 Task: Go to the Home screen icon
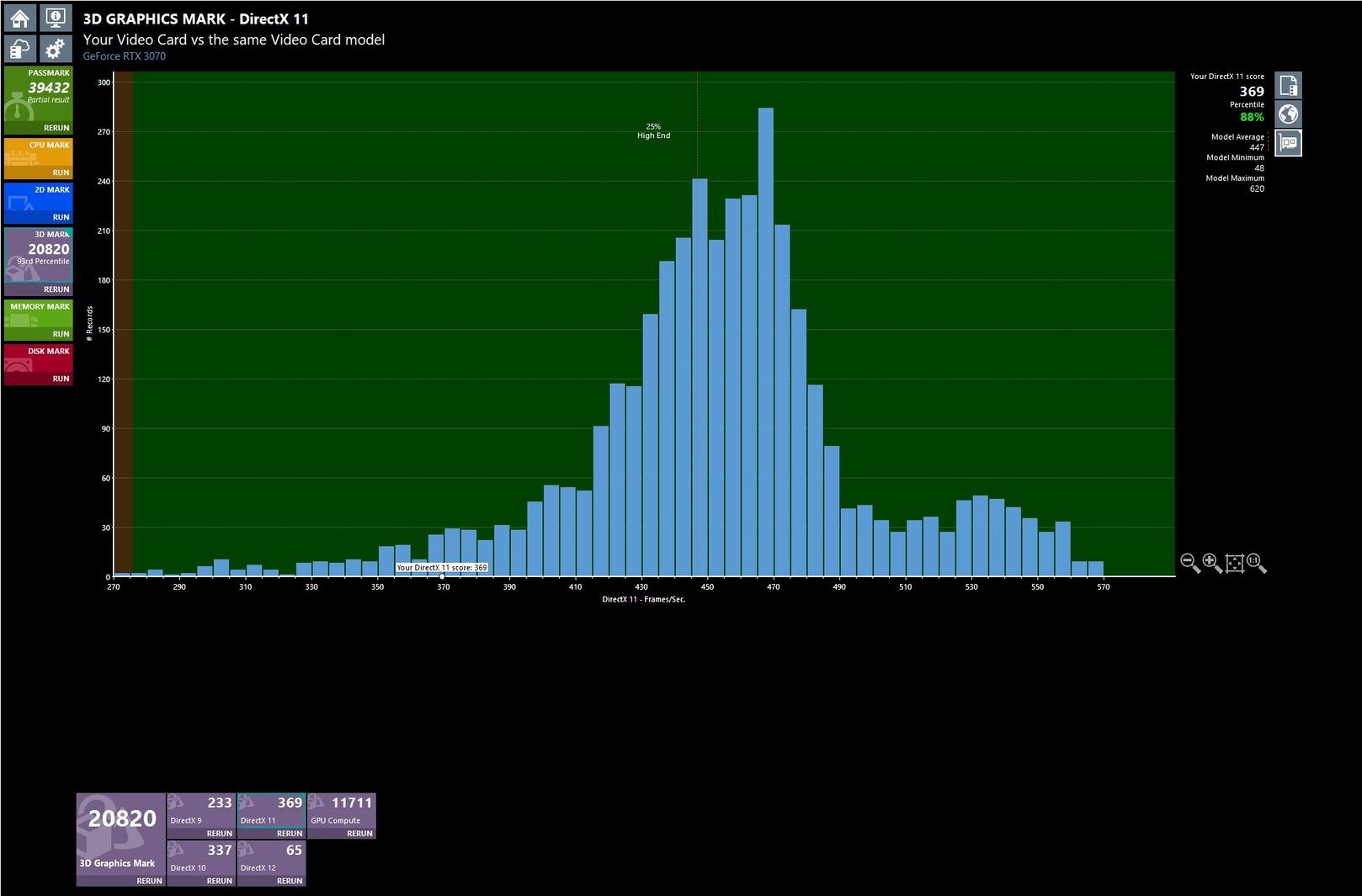(20, 18)
